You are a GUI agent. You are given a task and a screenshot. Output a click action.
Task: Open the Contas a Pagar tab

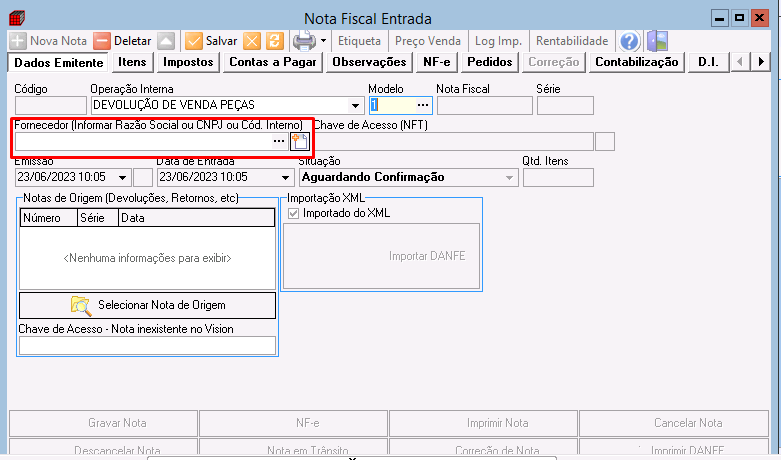pyautogui.click(x=272, y=62)
